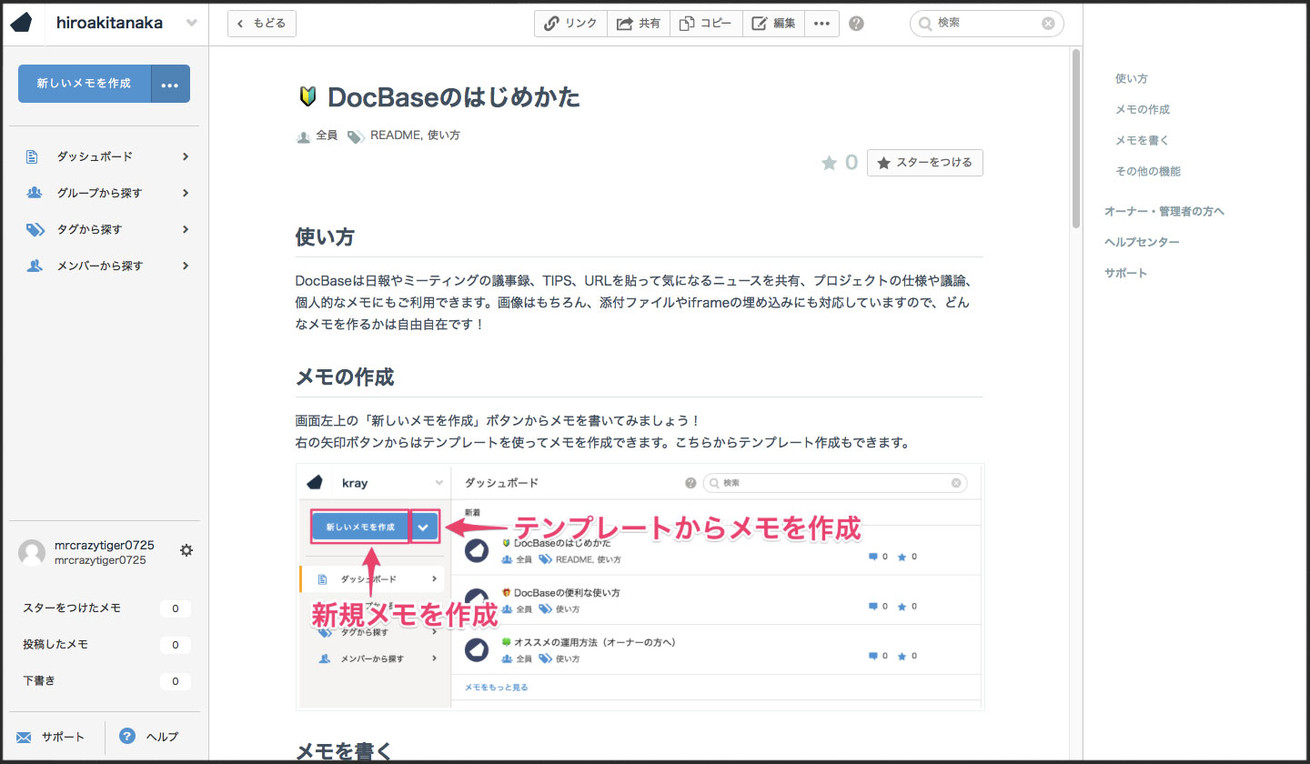Click the ヘルプ link in sidebar footer
This screenshot has width=1310, height=764.
(x=162, y=737)
